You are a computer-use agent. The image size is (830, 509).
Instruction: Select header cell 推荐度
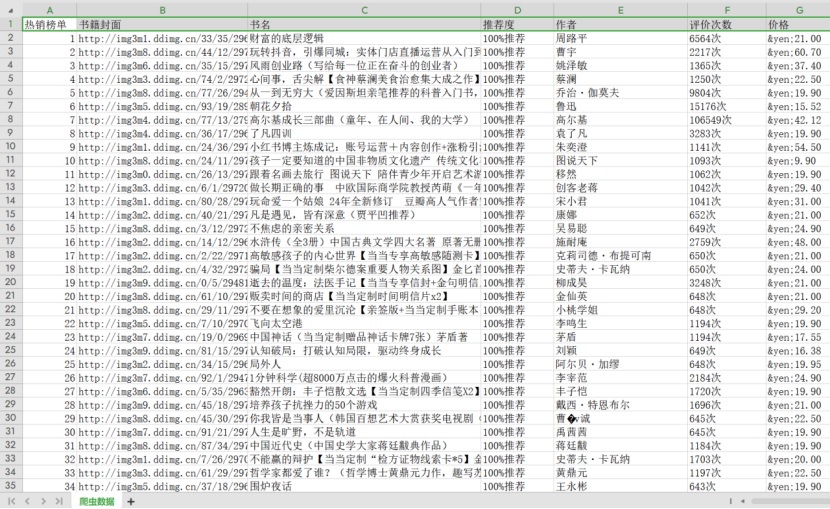pos(517,24)
